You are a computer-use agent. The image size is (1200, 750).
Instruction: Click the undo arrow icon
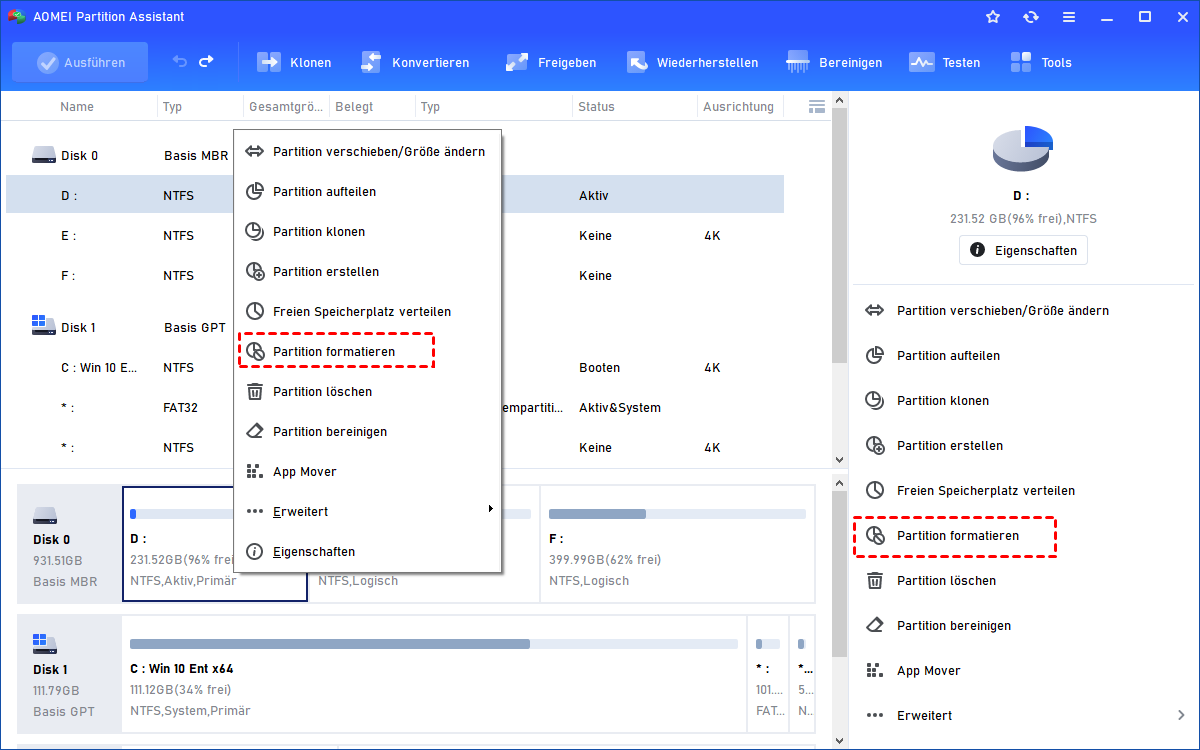pos(180,62)
